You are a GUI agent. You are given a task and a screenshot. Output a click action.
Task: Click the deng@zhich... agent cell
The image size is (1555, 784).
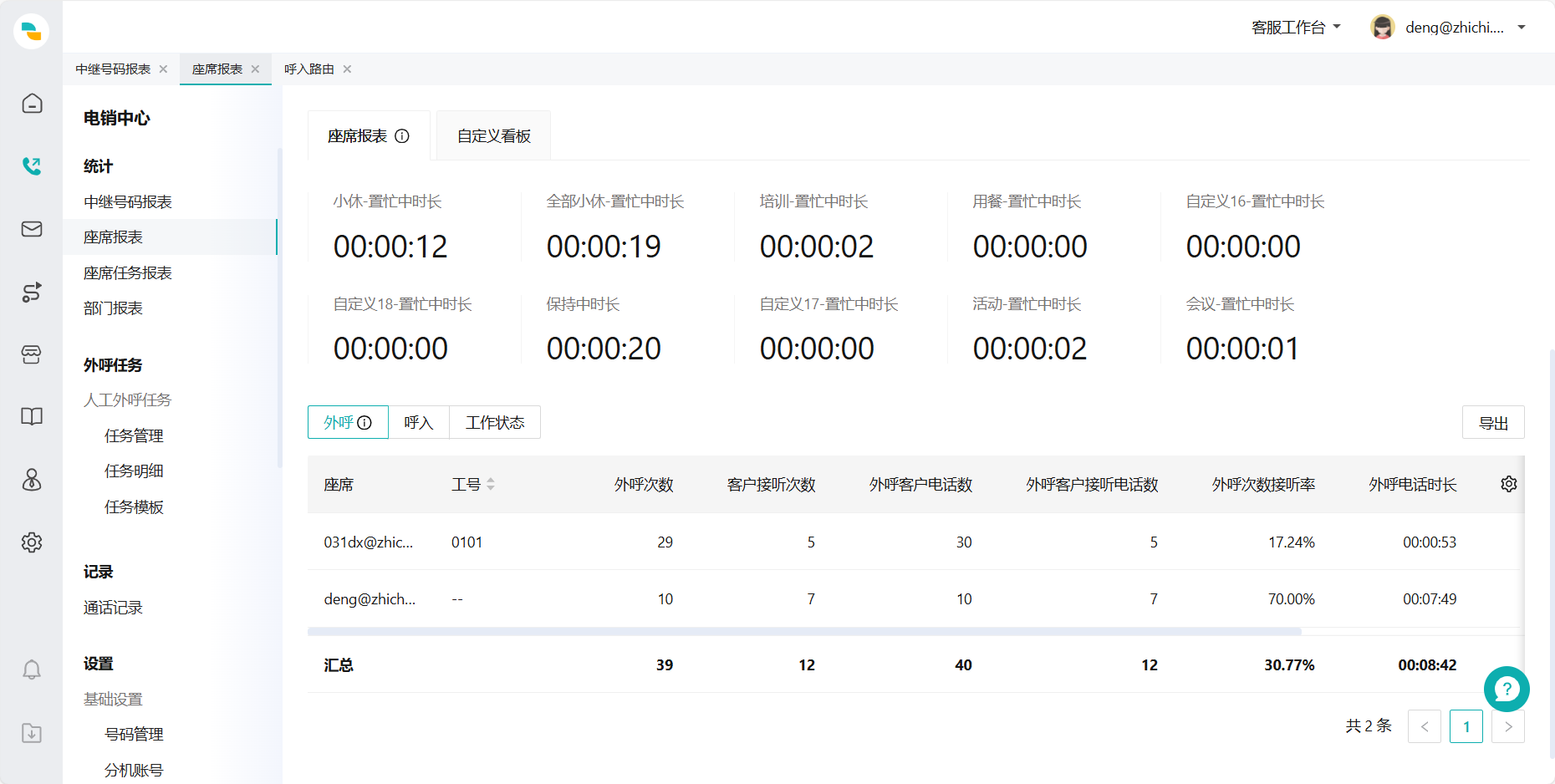pos(370,599)
